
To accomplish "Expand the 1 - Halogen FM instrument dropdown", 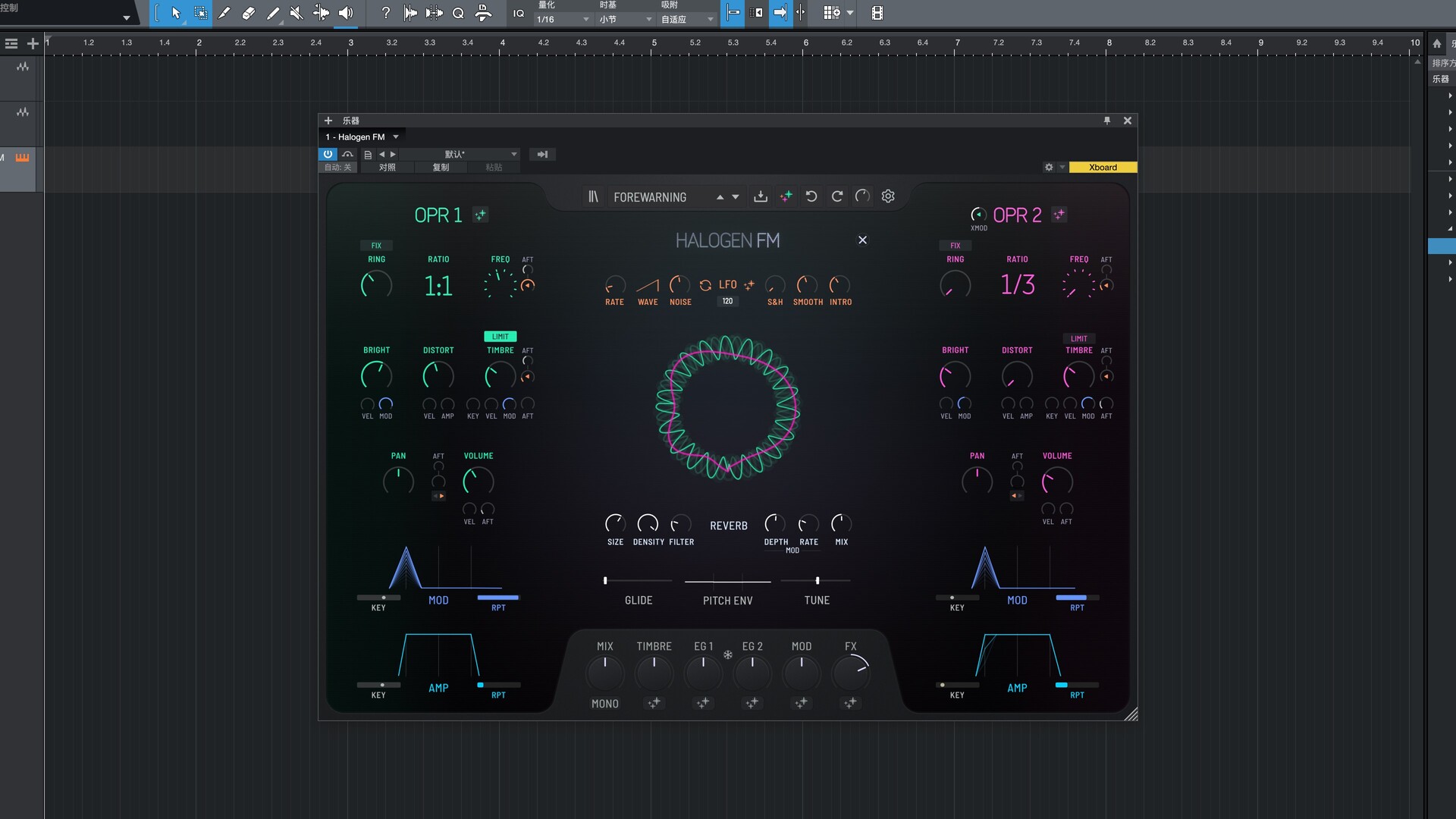I will [x=396, y=137].
